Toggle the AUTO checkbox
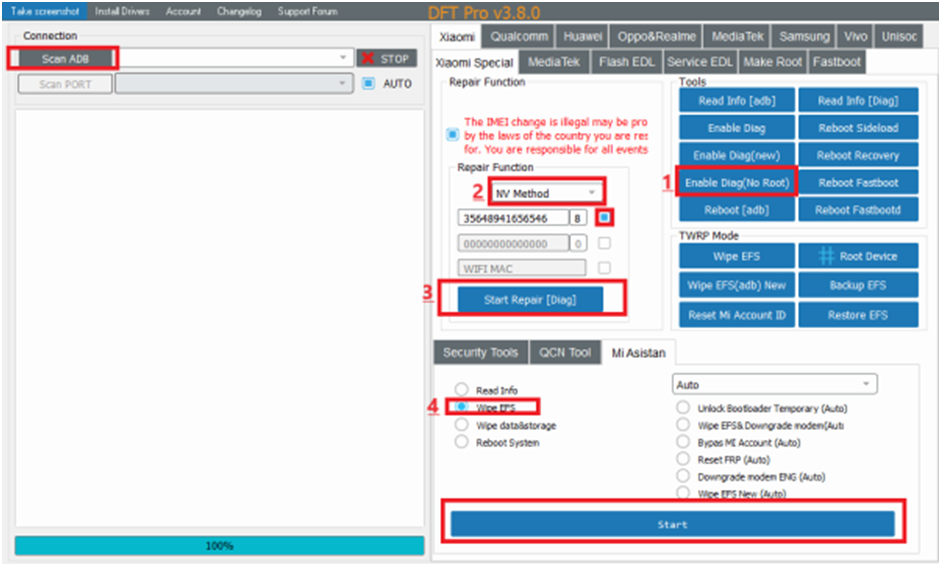This screenshot has height=566, width=941. tap(368, 83)
